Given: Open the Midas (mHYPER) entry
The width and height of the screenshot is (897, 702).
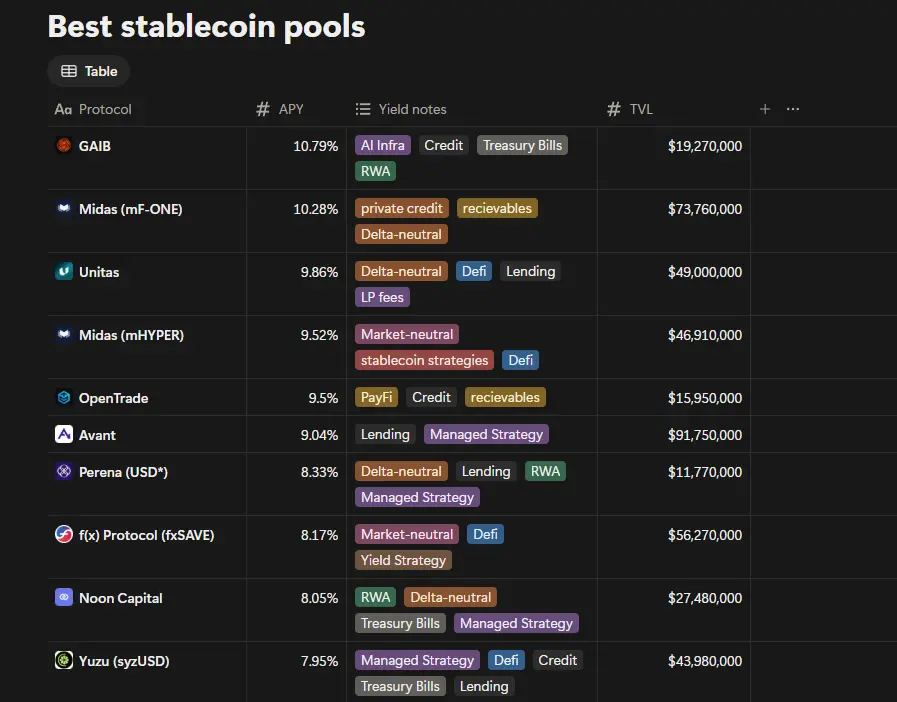Looking at the screenshot, I should tap(132, 335).
